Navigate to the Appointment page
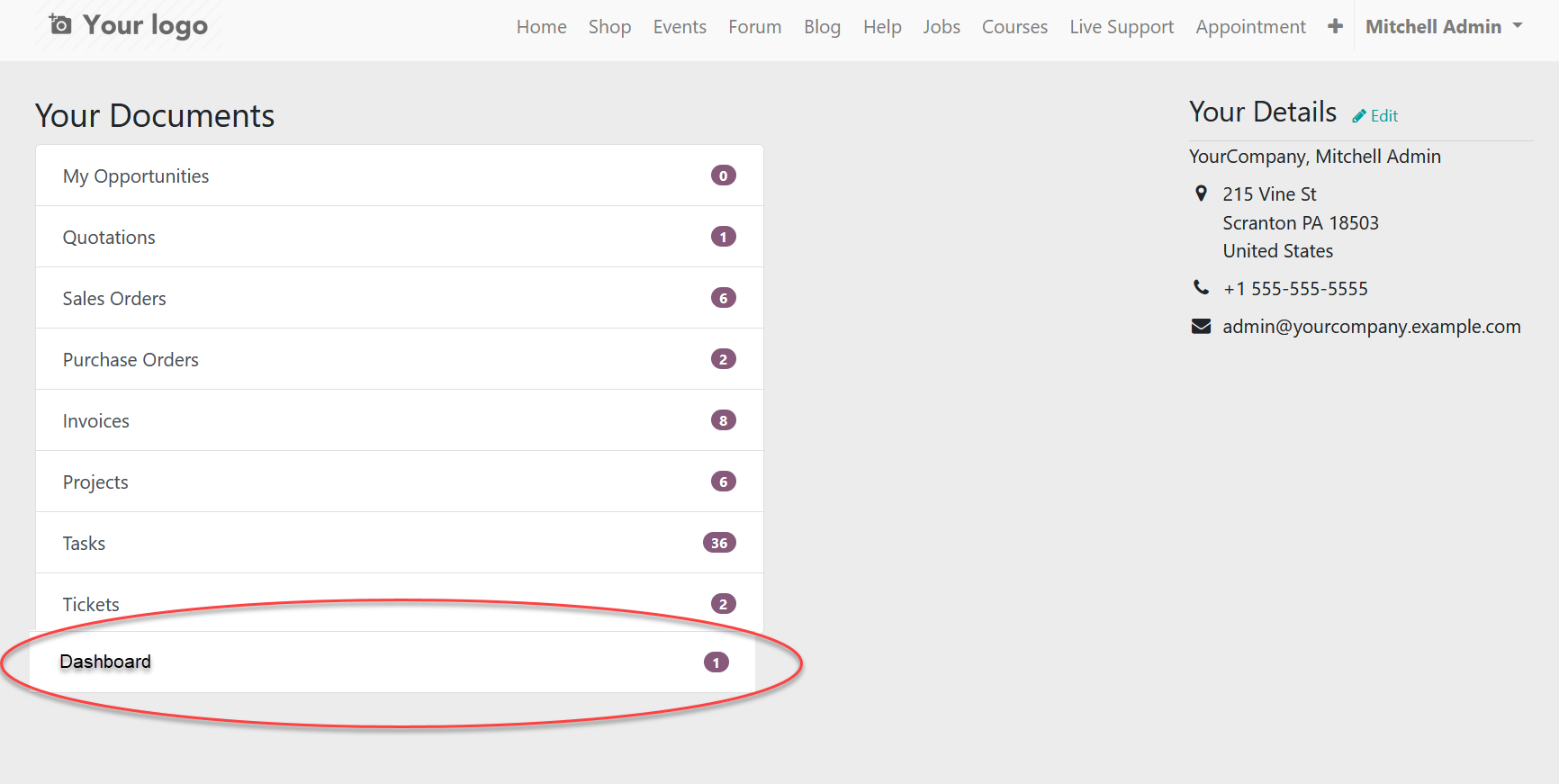Image resolution: width=1559 pixels, height=784 pixels. point(1250,27)
